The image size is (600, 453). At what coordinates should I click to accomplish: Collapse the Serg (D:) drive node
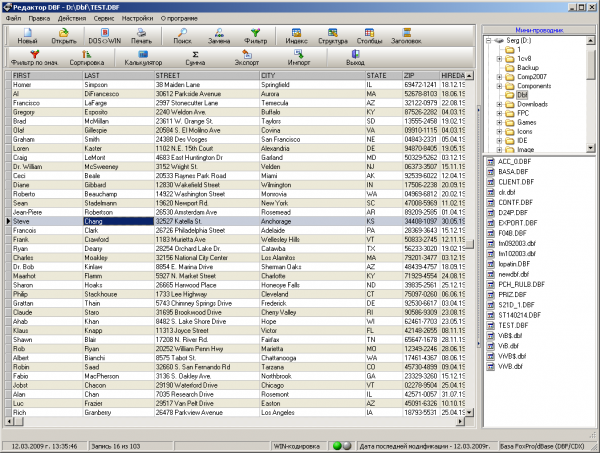[x=489, y=40]
